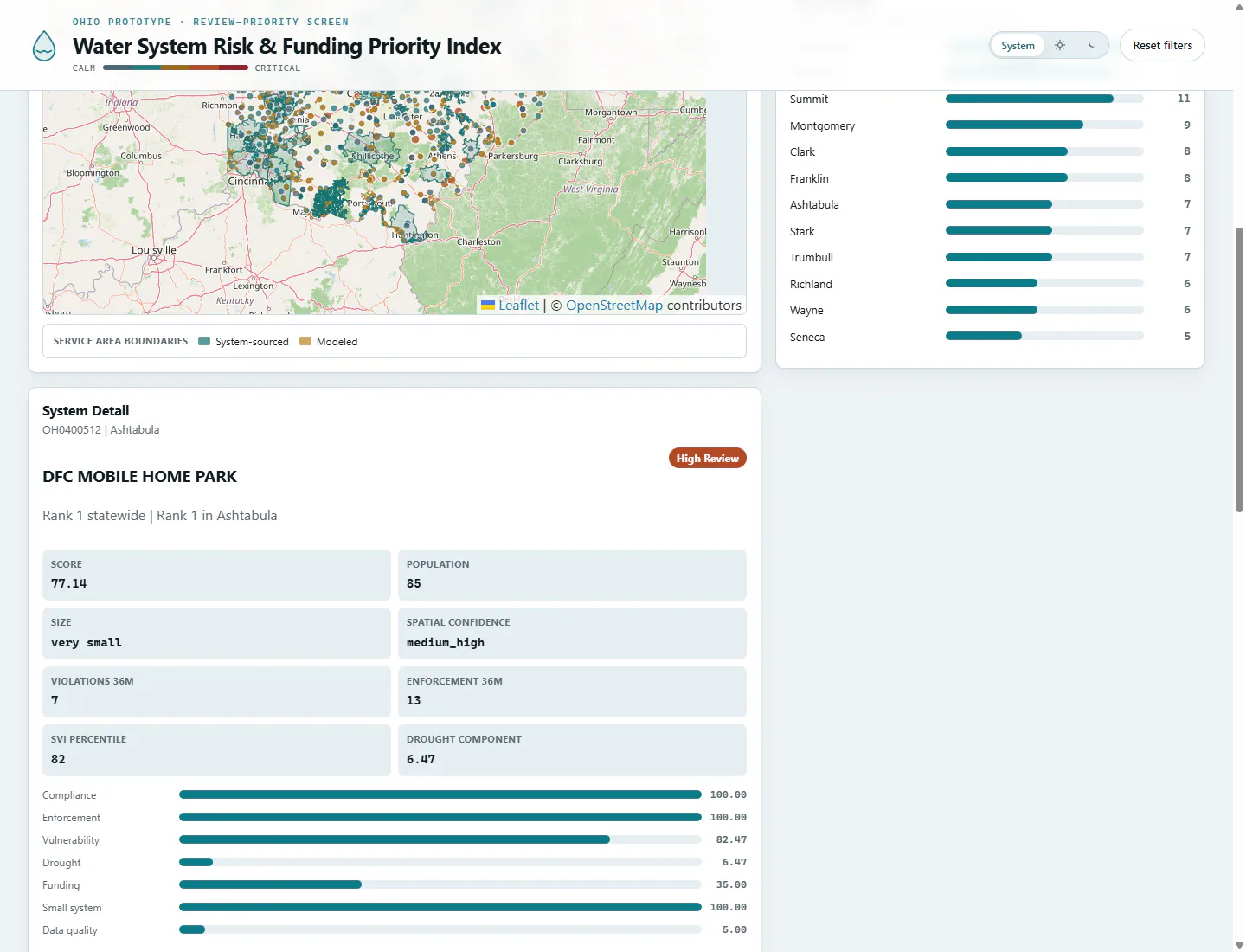1246x952 pixels.
Task: Switch to dark theme moon icon
Action: pos(1091,46)
